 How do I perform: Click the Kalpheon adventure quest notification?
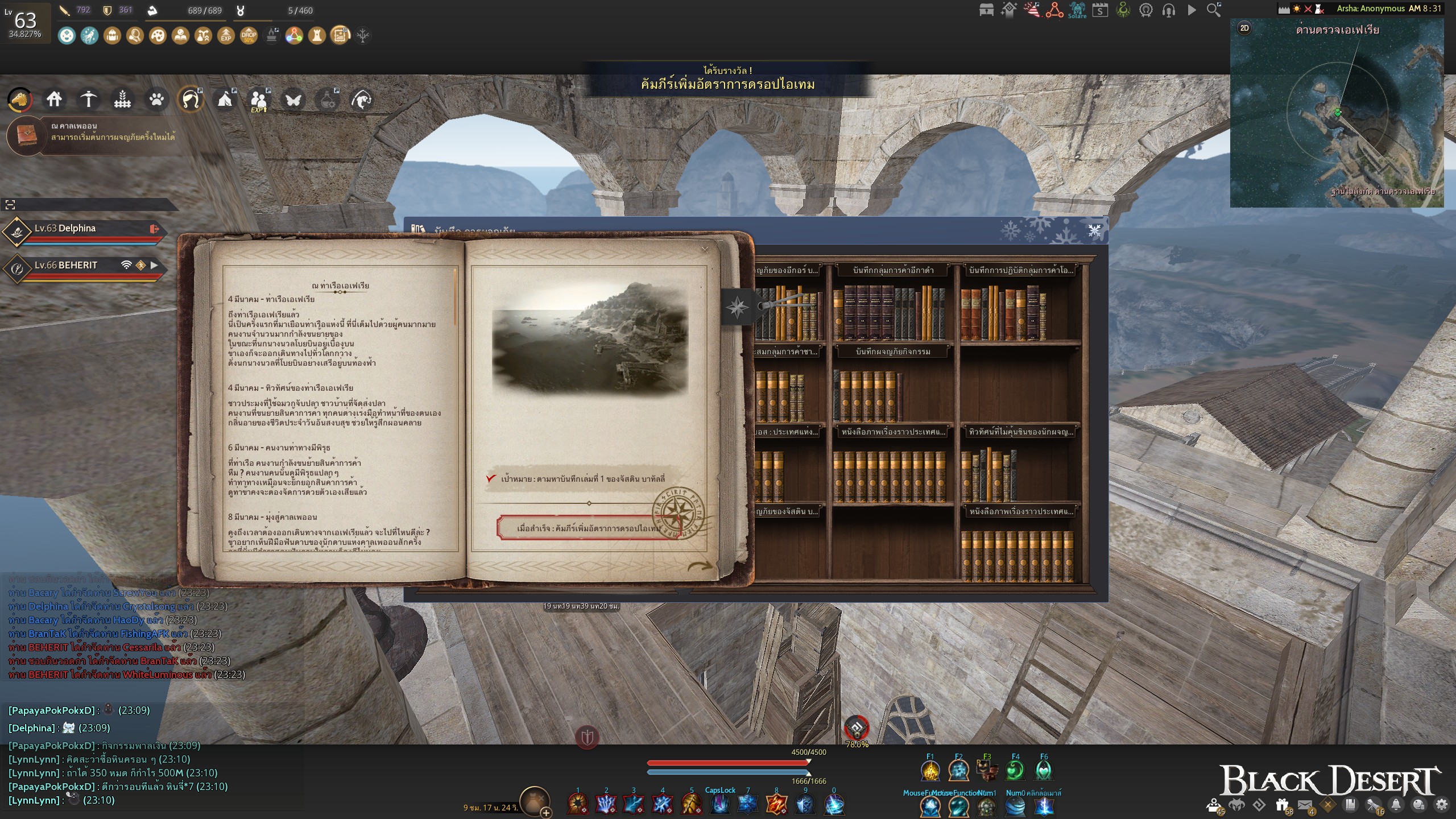[97, 132]
